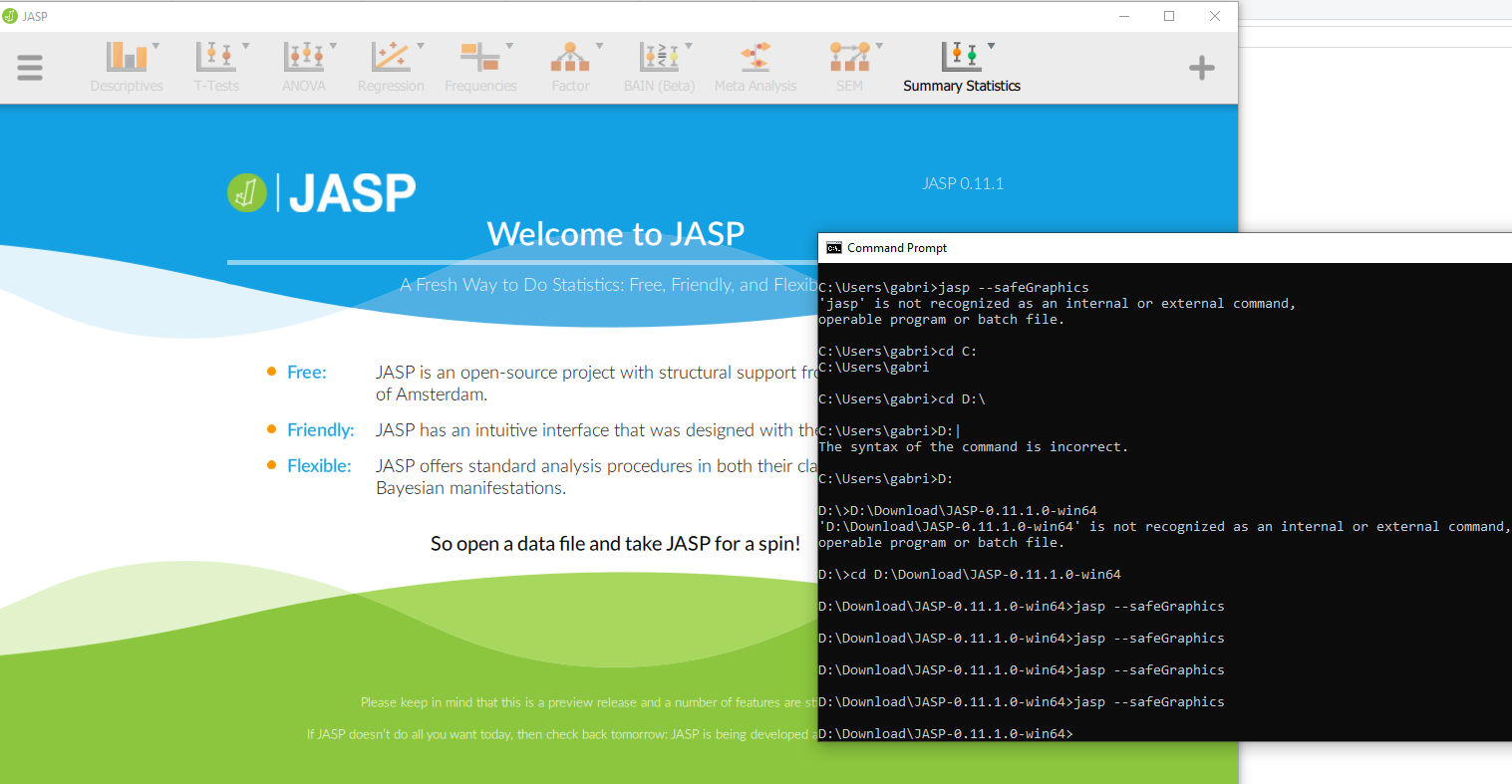Click the JASP logo in welcome page
This screenshot has height=784, width=1512.
(322, 192)
